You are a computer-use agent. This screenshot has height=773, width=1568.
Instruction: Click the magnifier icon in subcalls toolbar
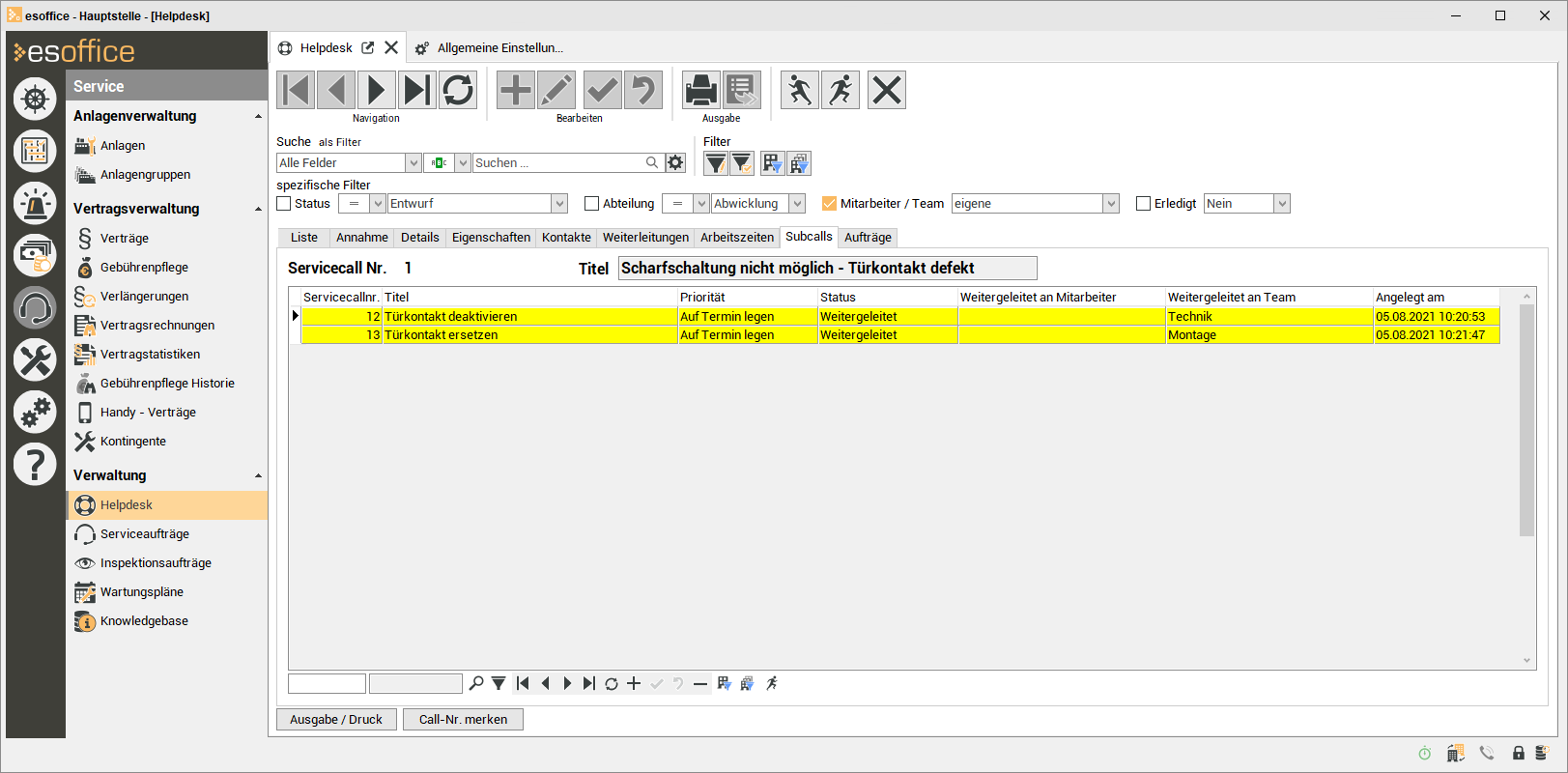pos(476,683)
